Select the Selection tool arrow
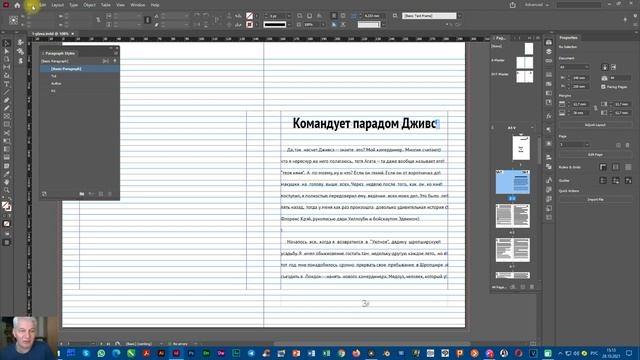This screenshot has height=360, width=640. click(7, 43)
